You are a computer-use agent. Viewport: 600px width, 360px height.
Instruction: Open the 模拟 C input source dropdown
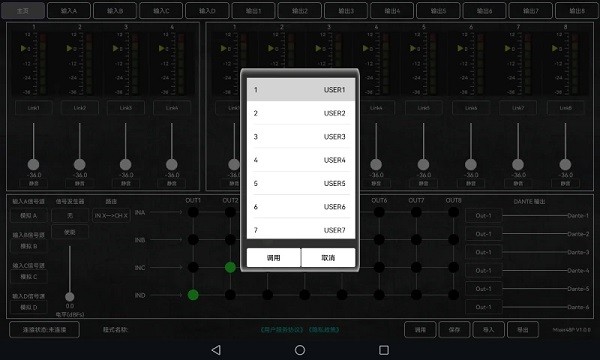pyautogui.click(x=29, y=276)
